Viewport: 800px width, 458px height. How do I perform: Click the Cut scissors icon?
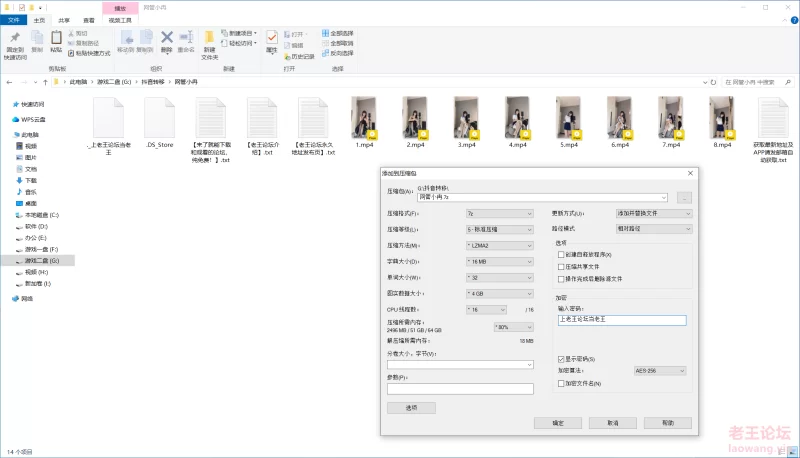coord(71,33)
